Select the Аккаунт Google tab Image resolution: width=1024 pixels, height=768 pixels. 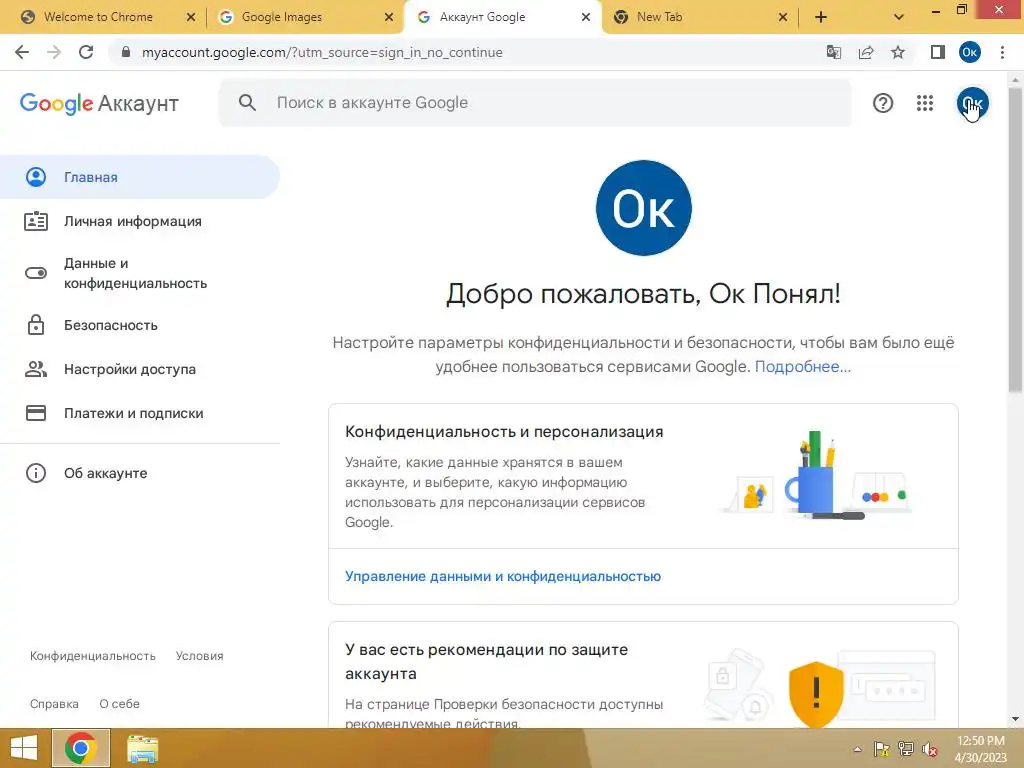point(482,17)
